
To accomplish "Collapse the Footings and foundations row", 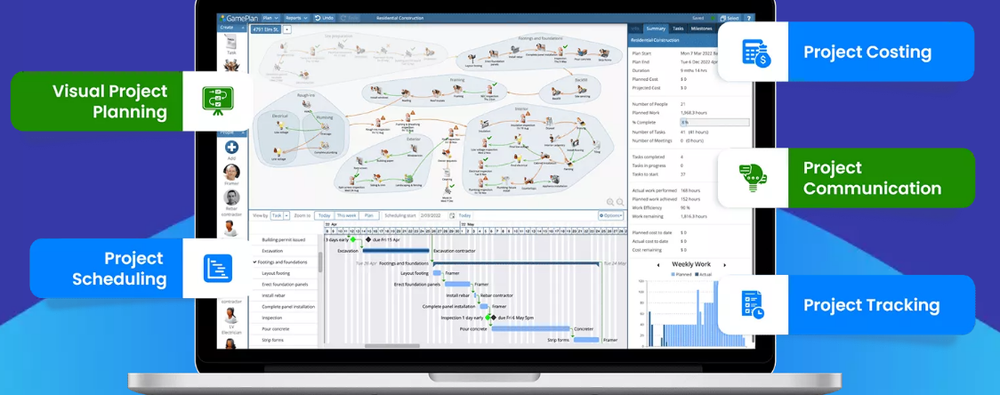I will pos(255,262).
